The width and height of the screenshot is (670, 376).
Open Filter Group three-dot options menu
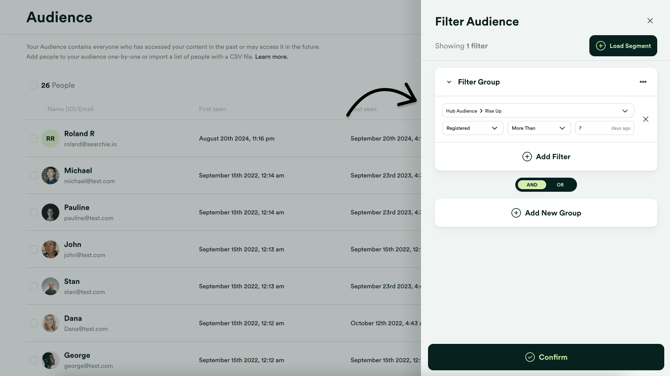643,82
